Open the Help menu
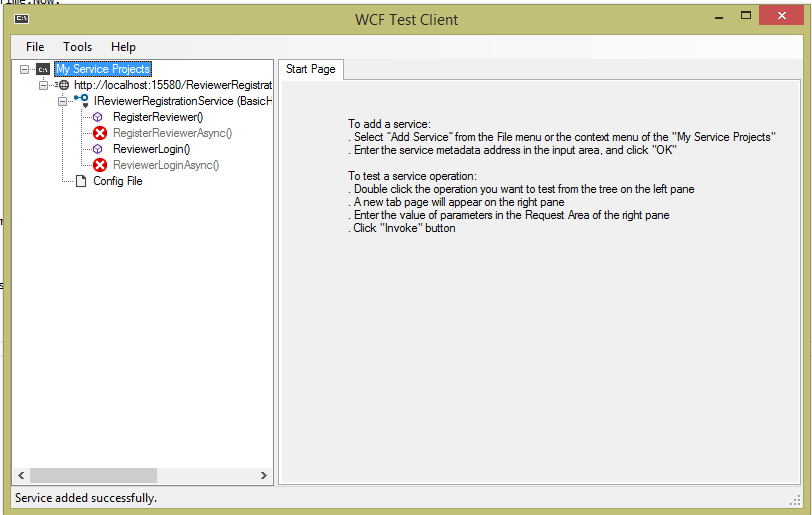The width and height of the screenshot is (812, 515). [123, 47]
